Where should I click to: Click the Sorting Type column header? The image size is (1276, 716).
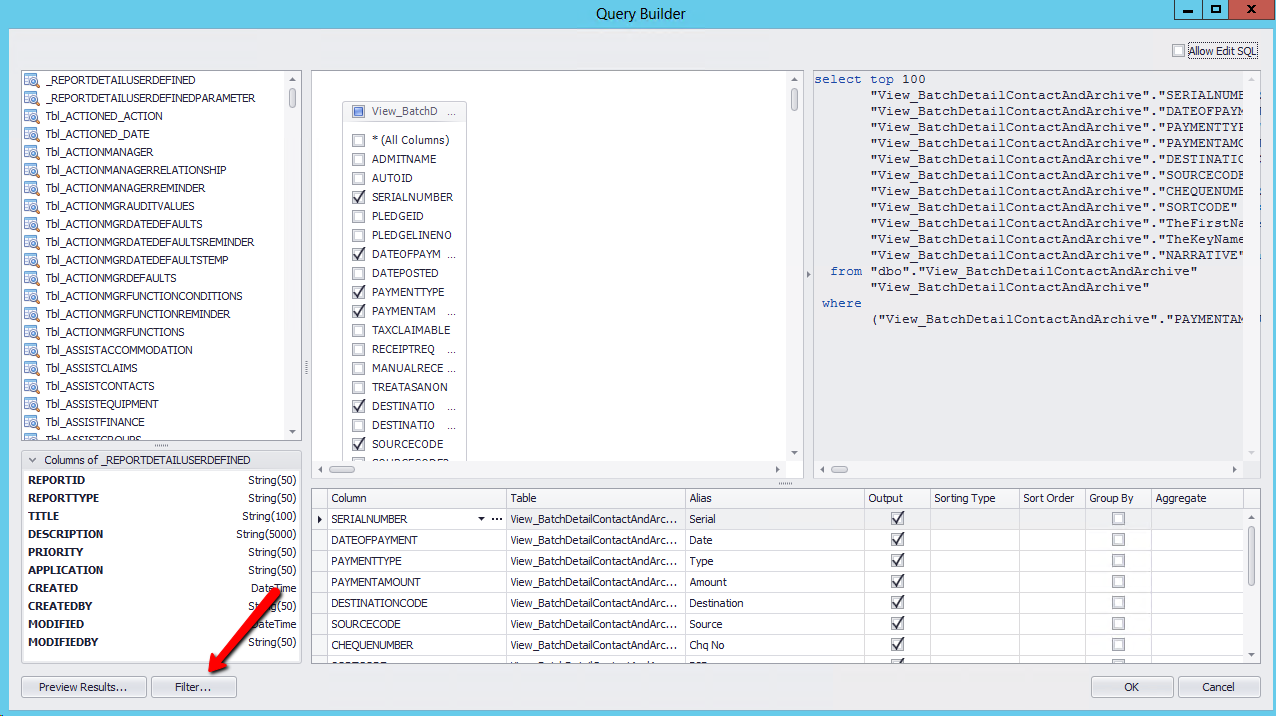[974, 498]
